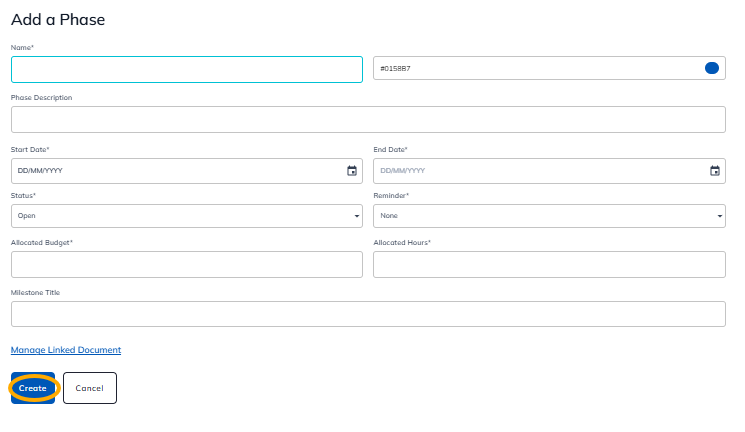Screen dimensions: 745x432
Task: Click into the Start Date DD/MM/YYYY field
Action: (x=170, y=171)
